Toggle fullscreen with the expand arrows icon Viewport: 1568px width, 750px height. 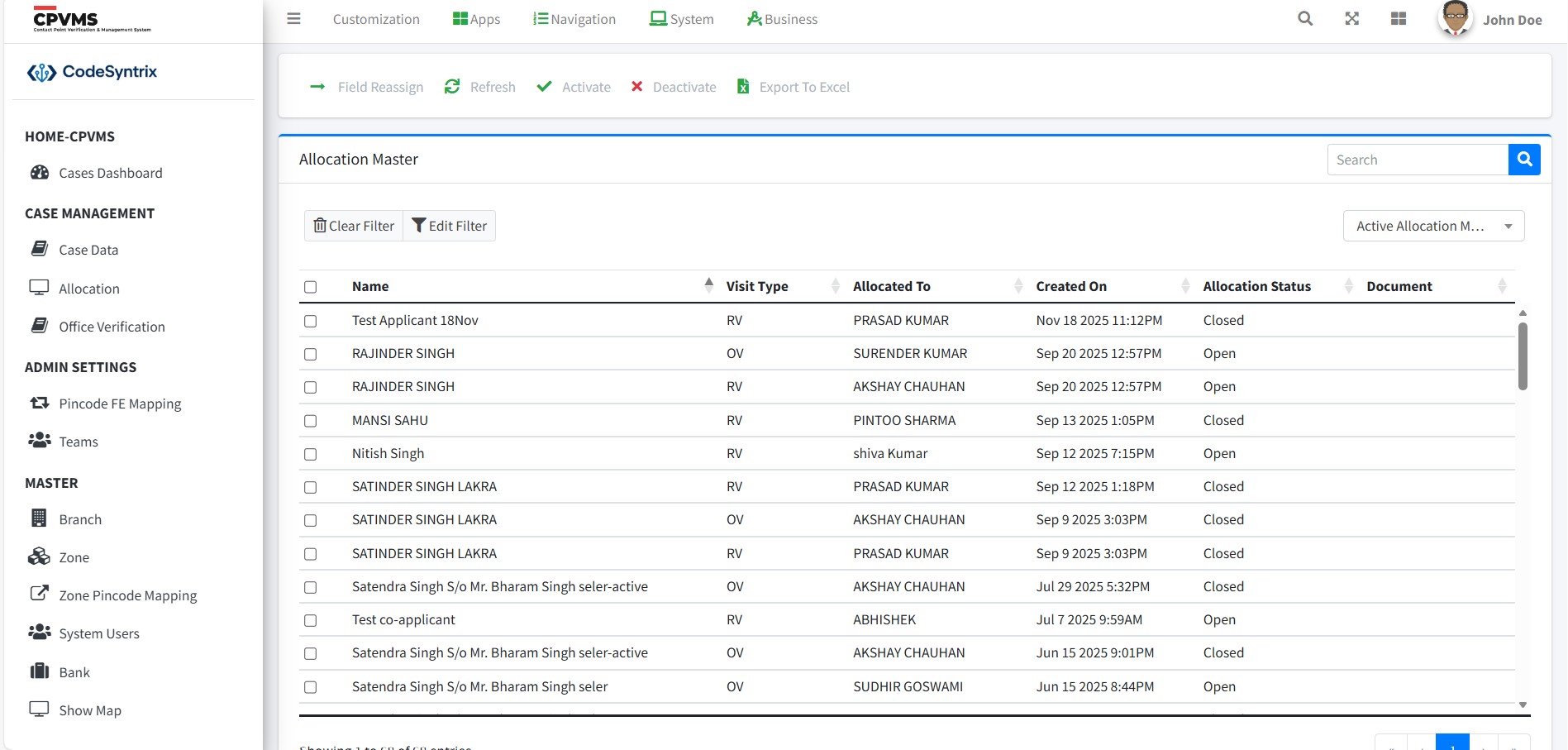point(1351,19)
